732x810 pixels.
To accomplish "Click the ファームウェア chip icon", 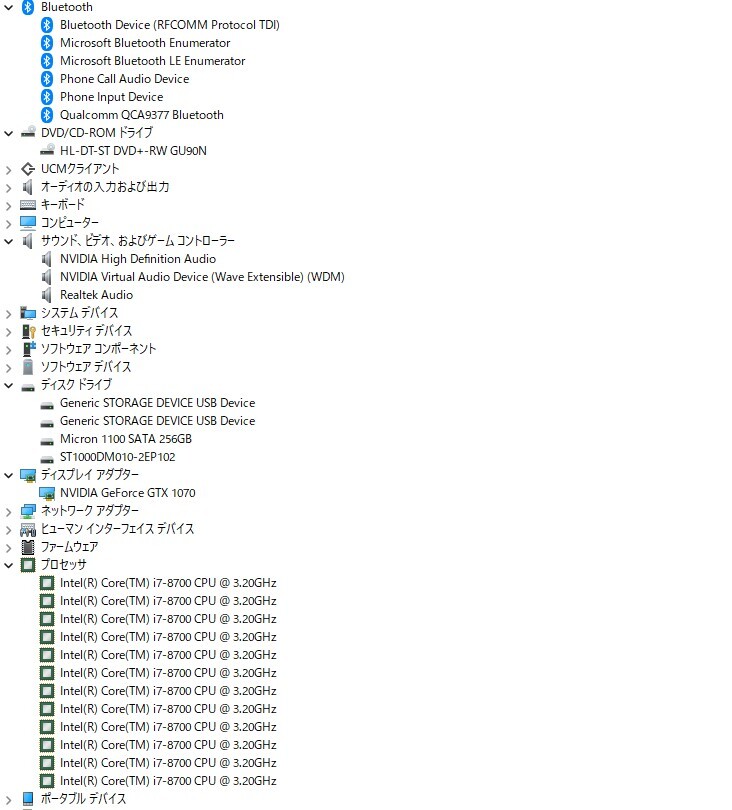I will tap(28, 547).
